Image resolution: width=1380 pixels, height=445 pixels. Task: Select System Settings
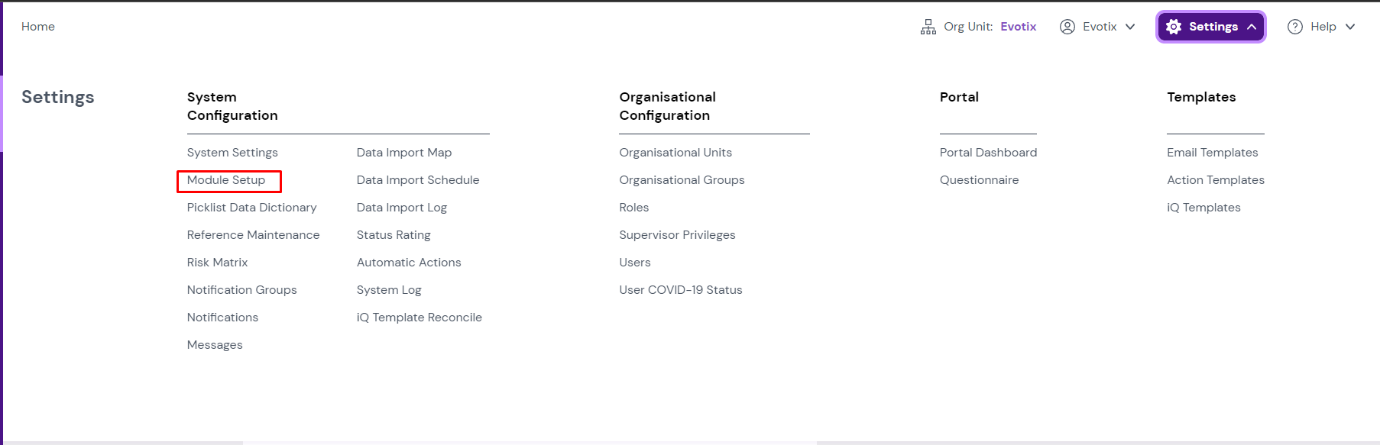232,153
